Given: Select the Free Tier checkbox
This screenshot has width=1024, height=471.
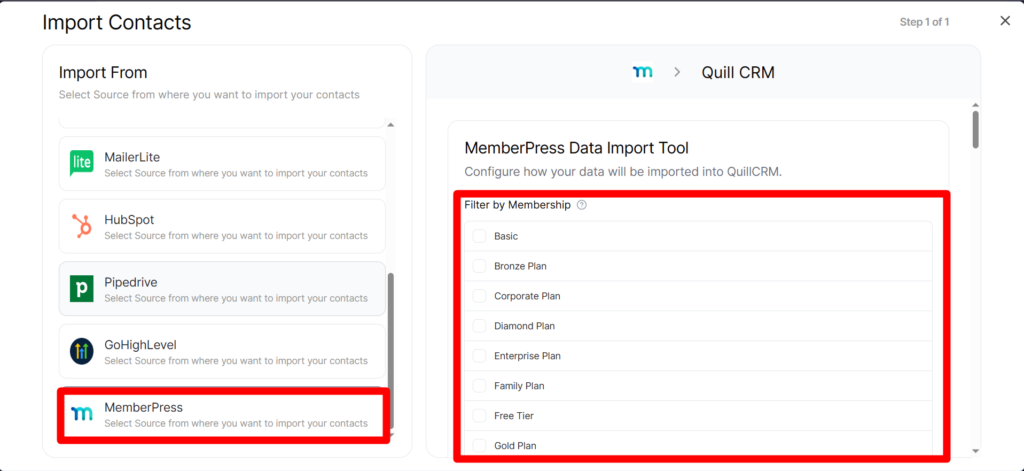Looking at the screenshot, I should [x=479, y=416].
